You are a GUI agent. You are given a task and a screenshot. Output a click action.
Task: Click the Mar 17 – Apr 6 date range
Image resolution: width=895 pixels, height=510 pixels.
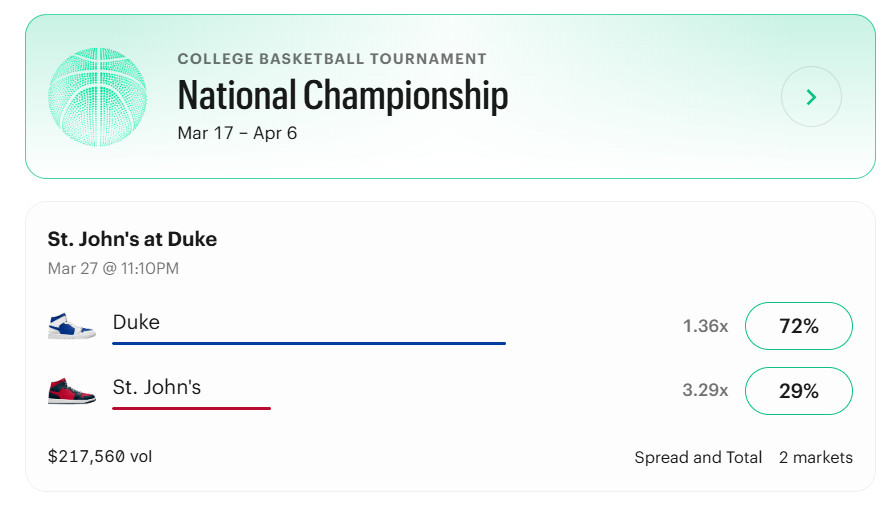click(x=237, y=132)
